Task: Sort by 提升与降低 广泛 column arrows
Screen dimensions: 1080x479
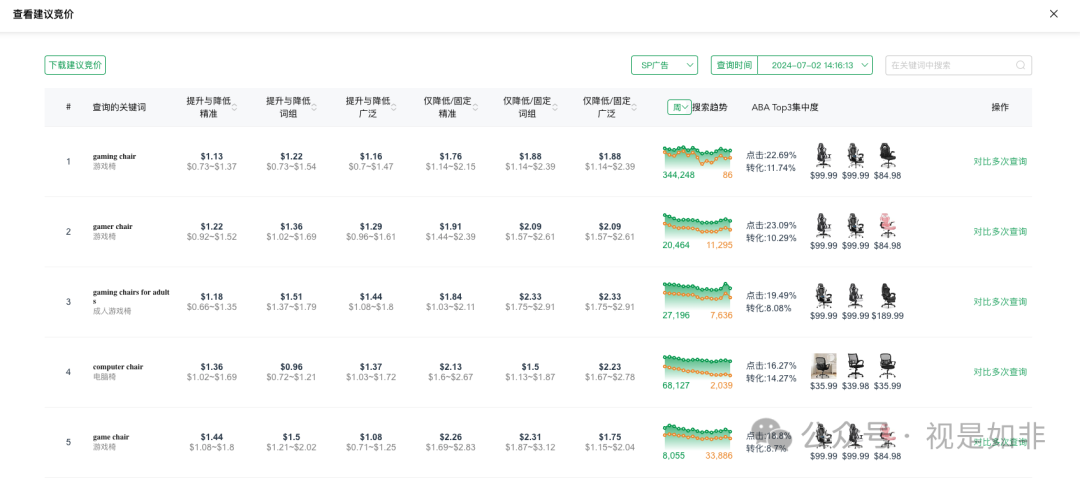Action: tap(394, 107)
